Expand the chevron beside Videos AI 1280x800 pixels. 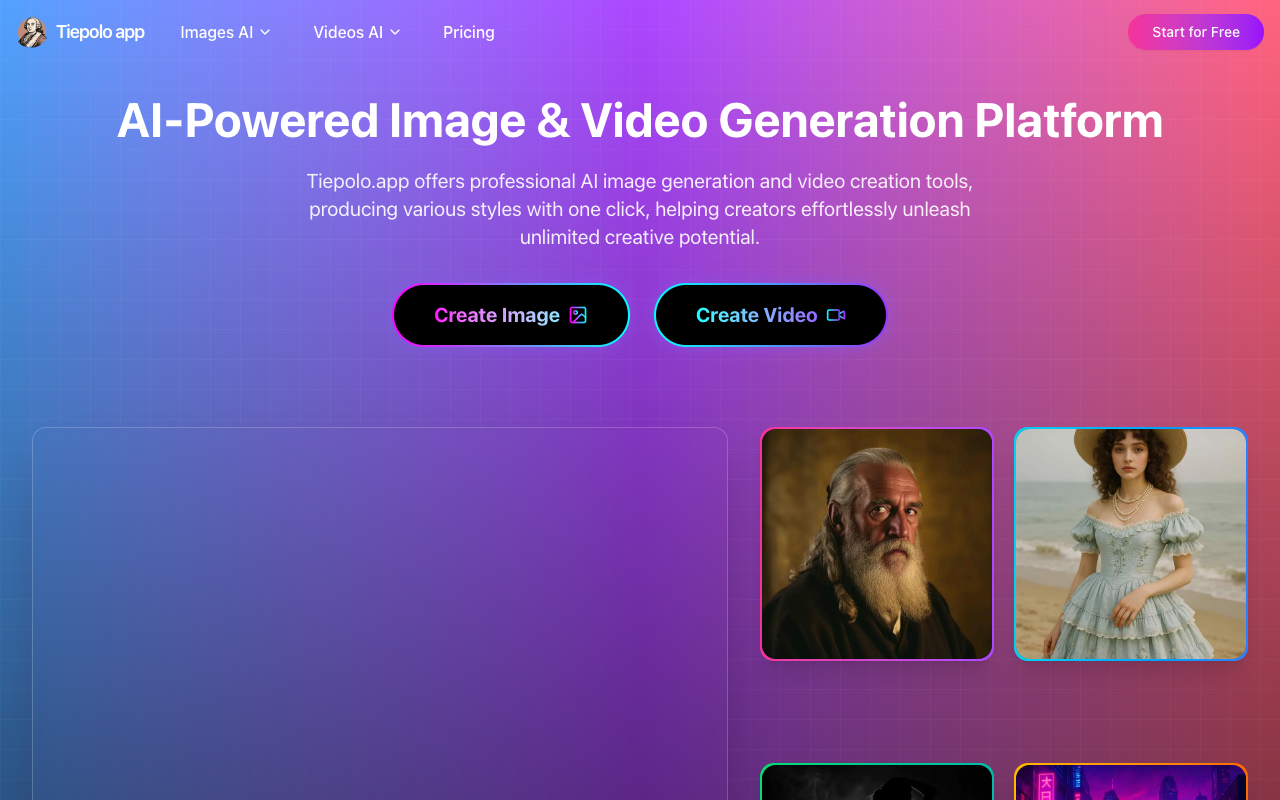[396, 32]
